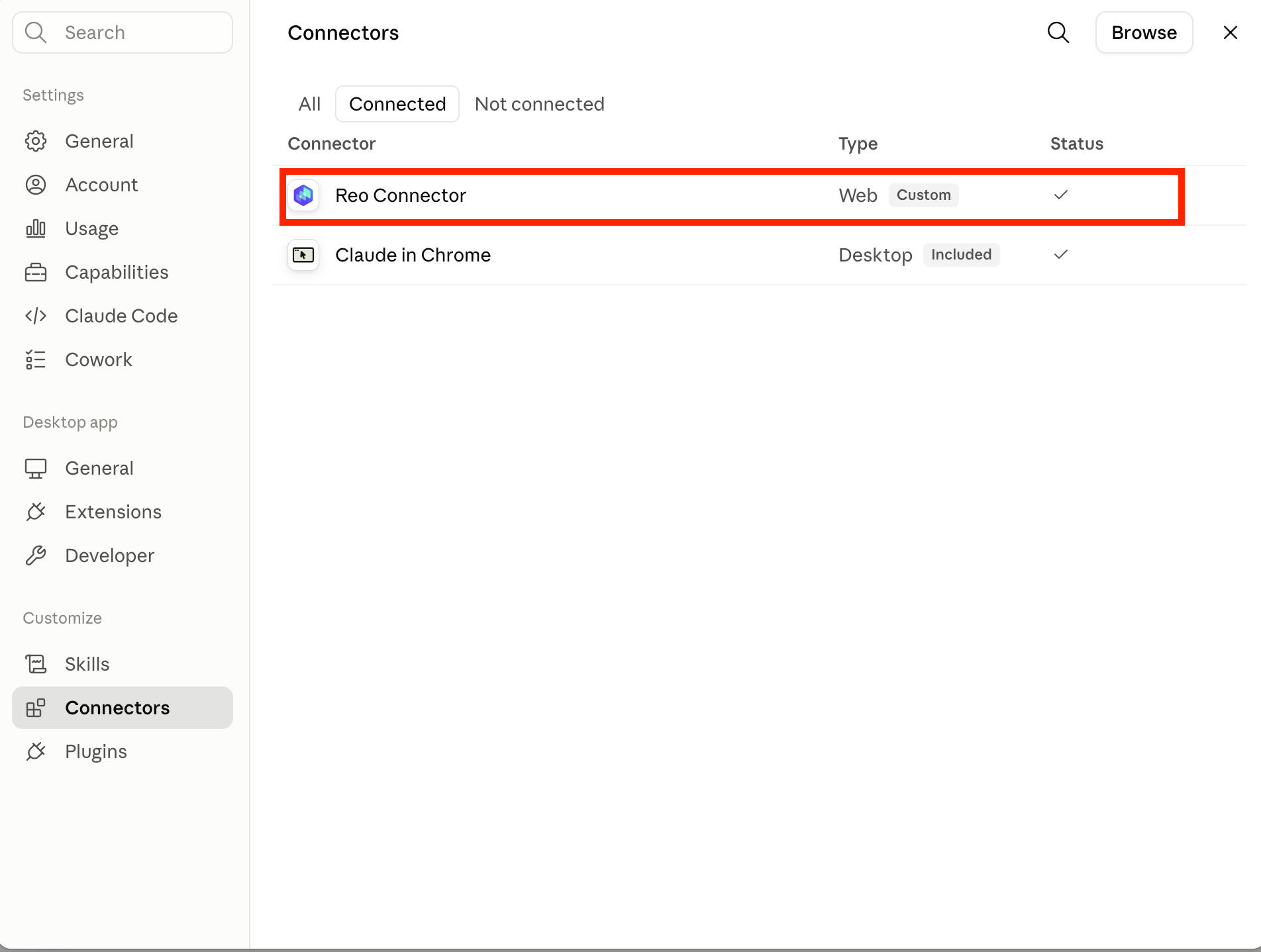Click the Status column header
Viewport: 1261px width, 952px height.
pyautogui.click(x=1077, y=144)
